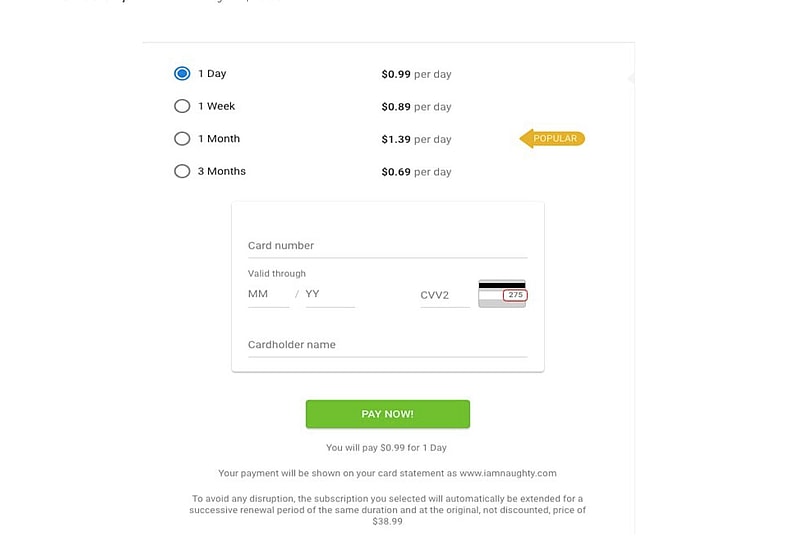
Task: Click the $1.39 per day price
Action: coord(416,140)
